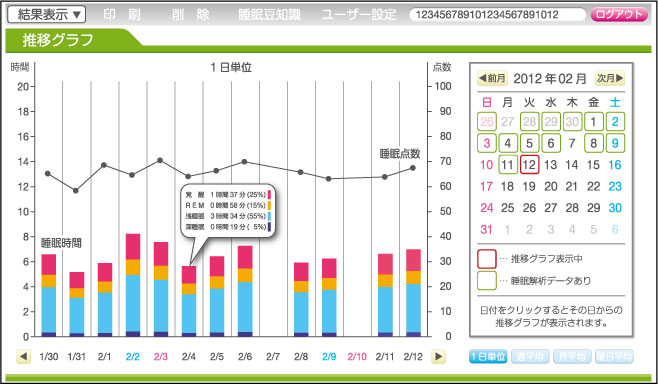Select calendar date 11 with green outline
Image resolution: width=658 pixels, height=384 pixels.
click(x=508, y=165)
